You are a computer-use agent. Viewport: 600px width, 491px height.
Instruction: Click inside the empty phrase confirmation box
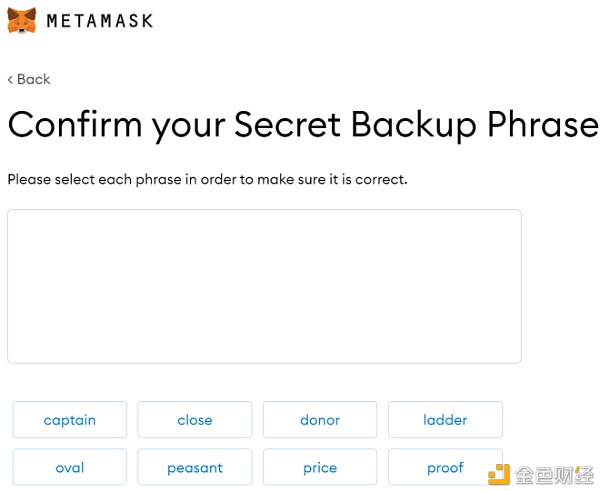coord(264,286)
